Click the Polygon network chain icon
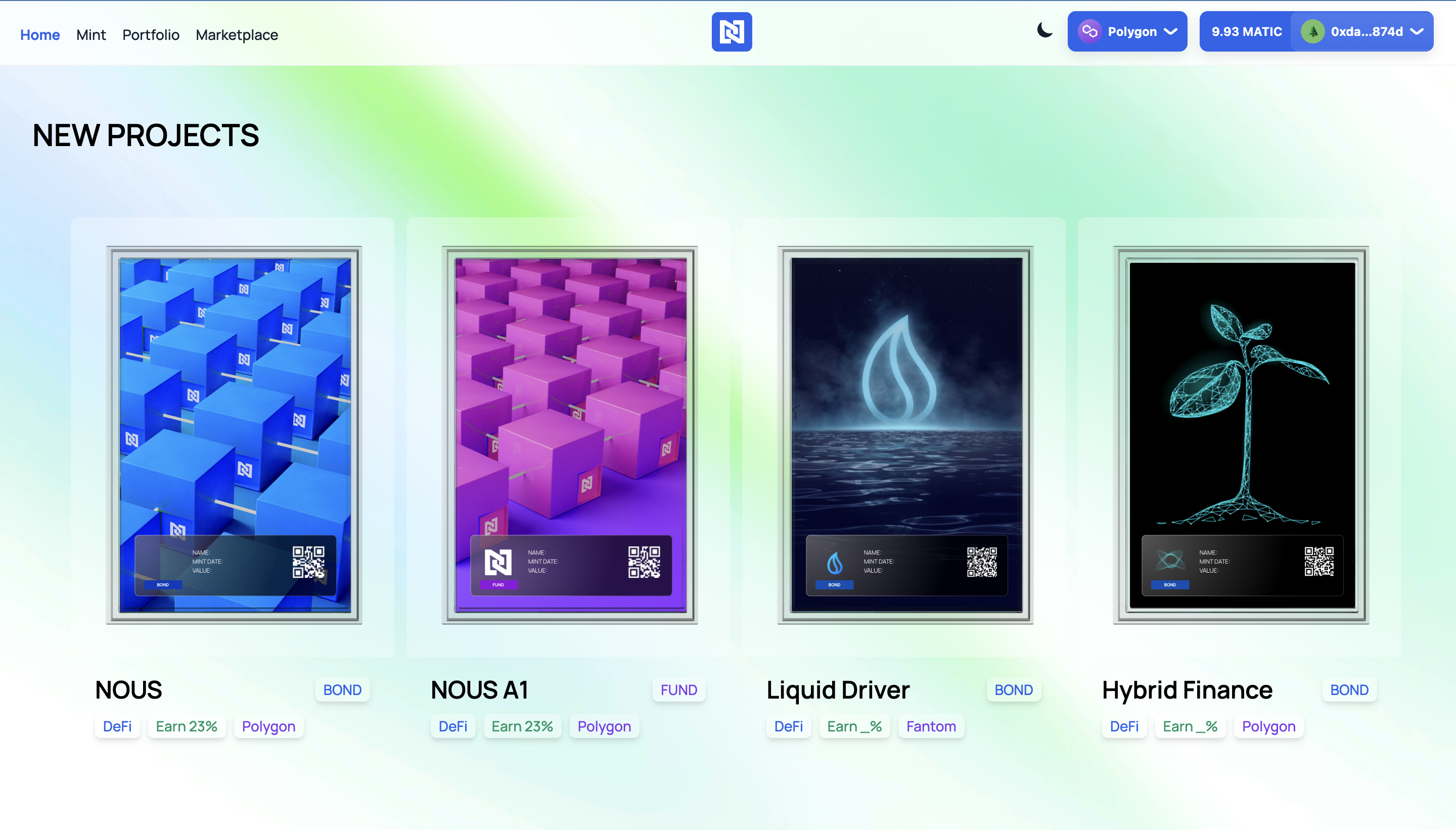Viewport: 1456px width, 830px height. [x=1089, y=31]
